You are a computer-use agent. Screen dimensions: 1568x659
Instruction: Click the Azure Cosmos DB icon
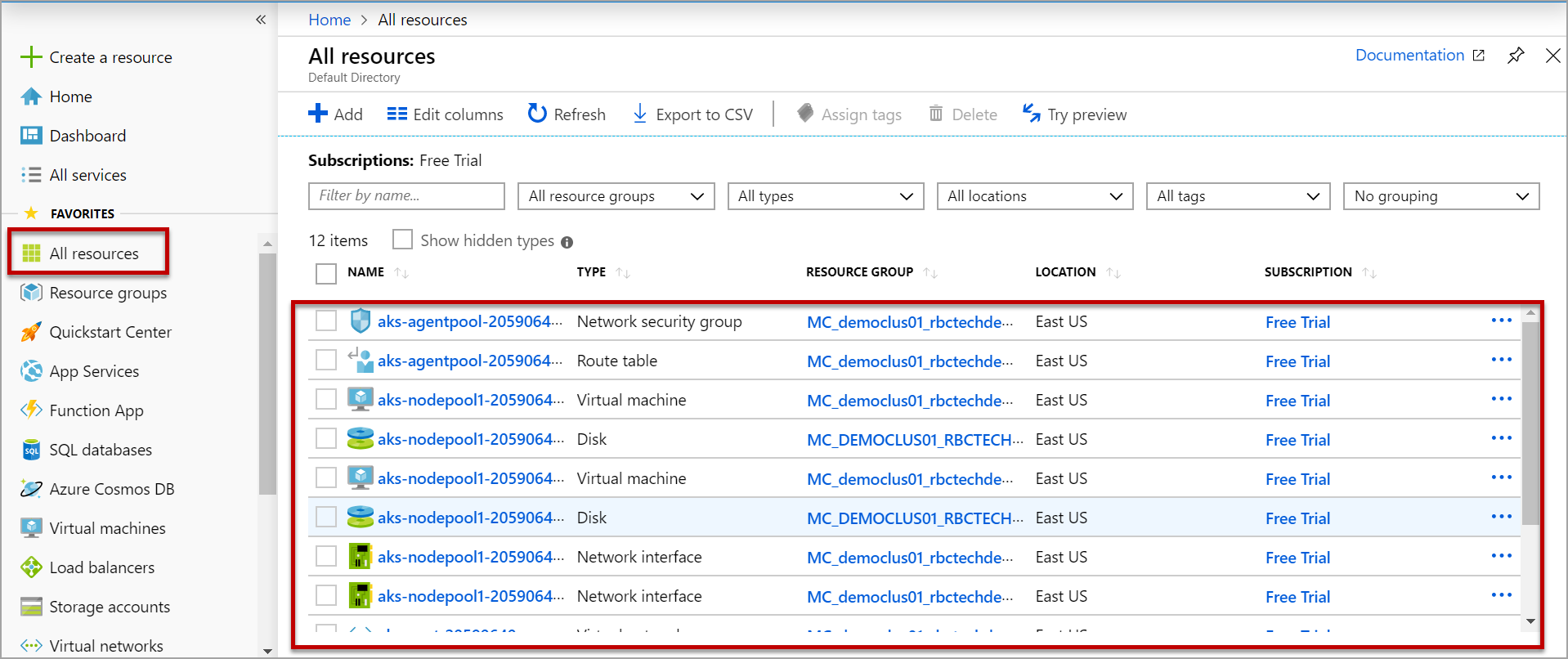point(31,489)
